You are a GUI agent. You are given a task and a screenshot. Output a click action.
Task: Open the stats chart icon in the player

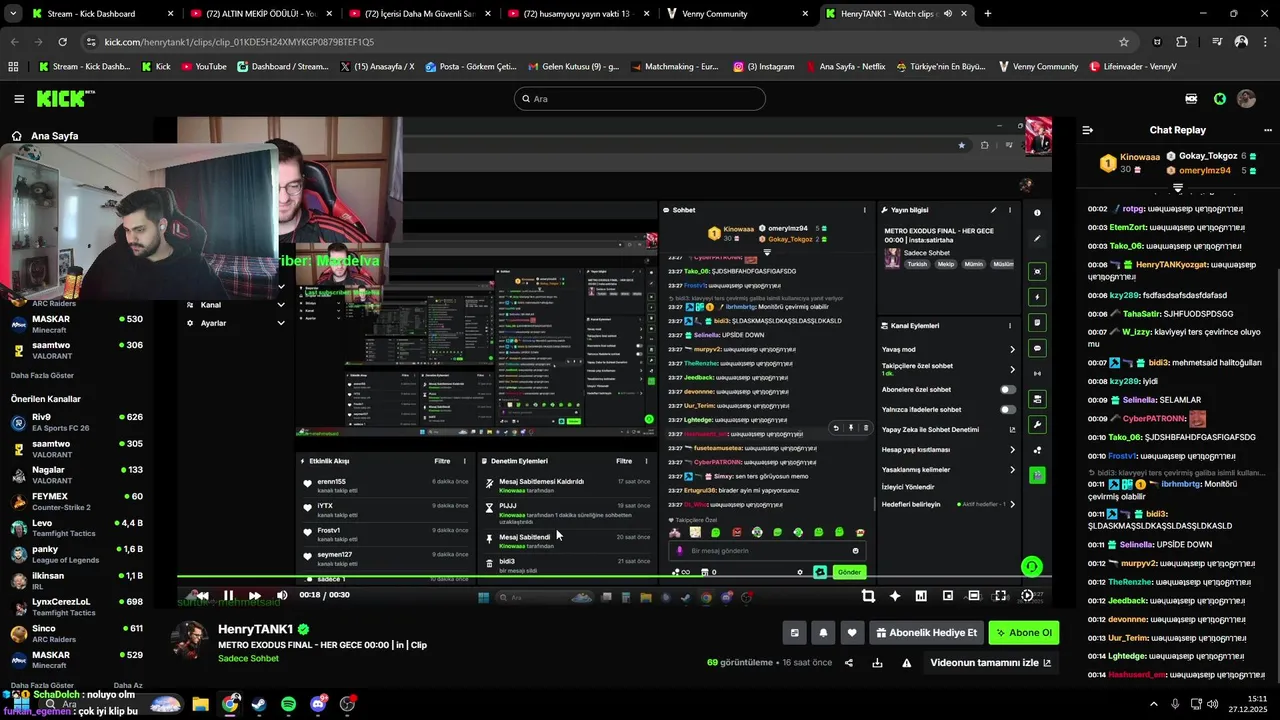(x=921, y=596)
